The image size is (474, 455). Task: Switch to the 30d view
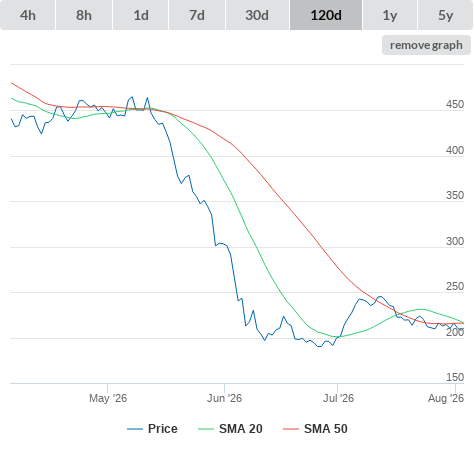point(257,15)
